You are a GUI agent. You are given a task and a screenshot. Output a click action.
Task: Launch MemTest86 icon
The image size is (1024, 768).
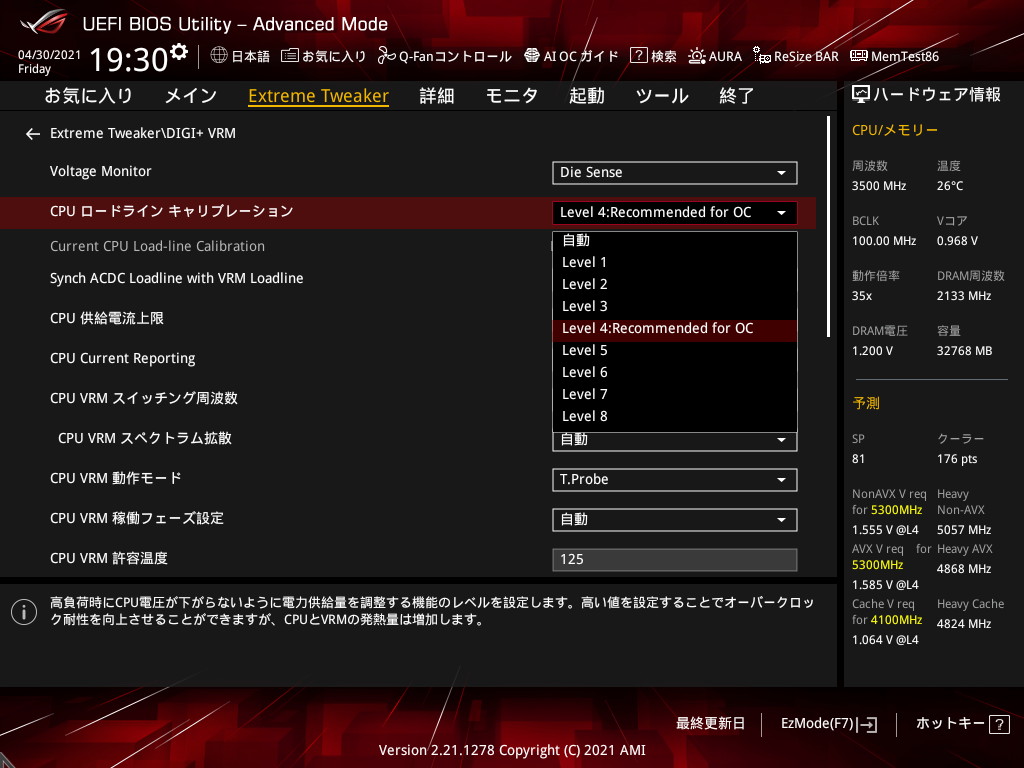click(x=859, y=56)
